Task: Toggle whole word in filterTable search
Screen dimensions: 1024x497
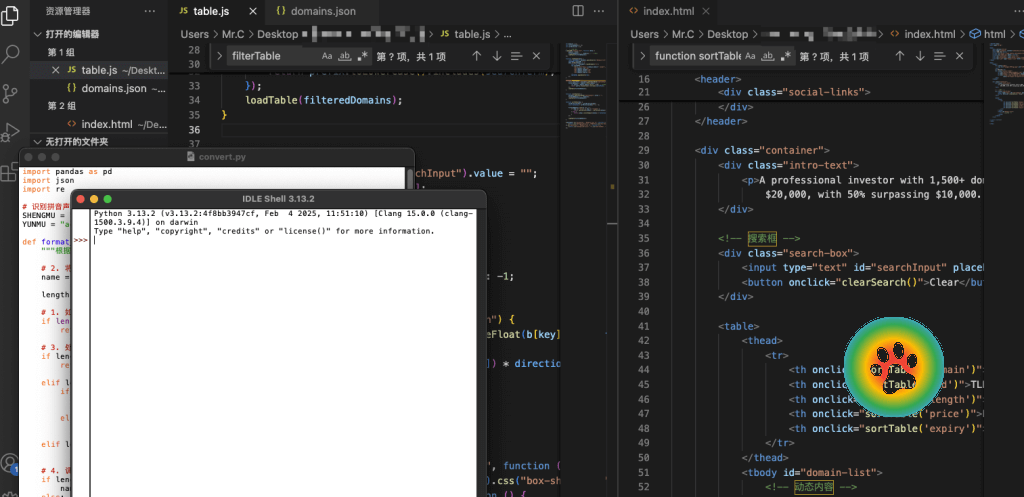Action: pos(346,56)
